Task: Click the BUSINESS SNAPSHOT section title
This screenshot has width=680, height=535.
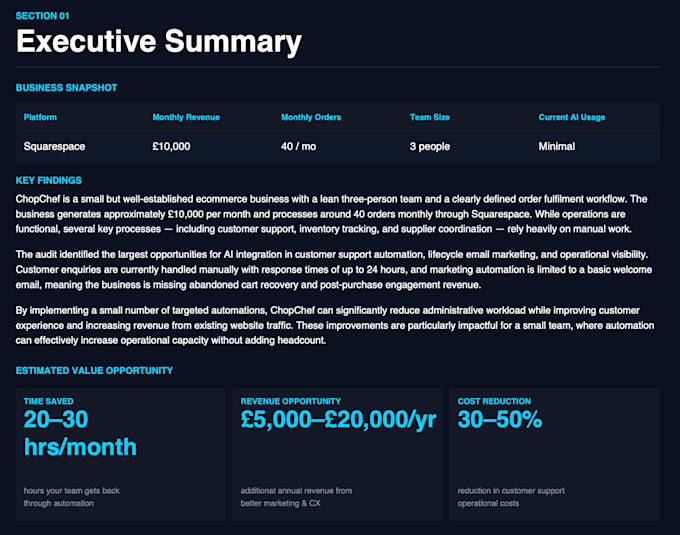Action: (66, 88)
